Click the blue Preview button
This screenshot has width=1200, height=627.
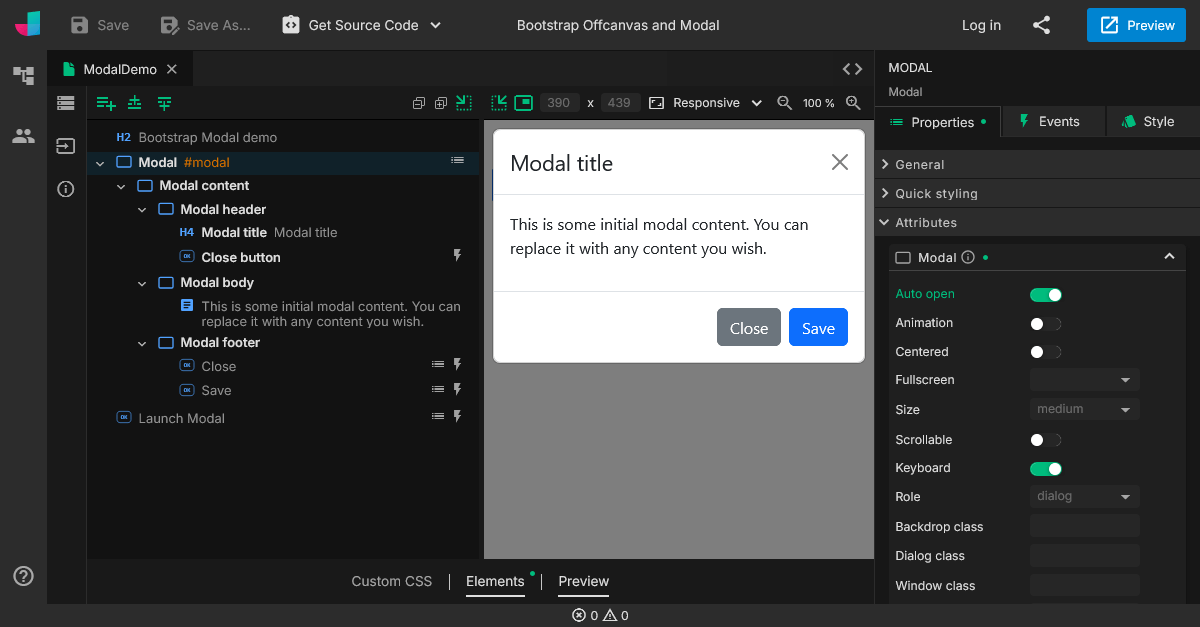1137,25
